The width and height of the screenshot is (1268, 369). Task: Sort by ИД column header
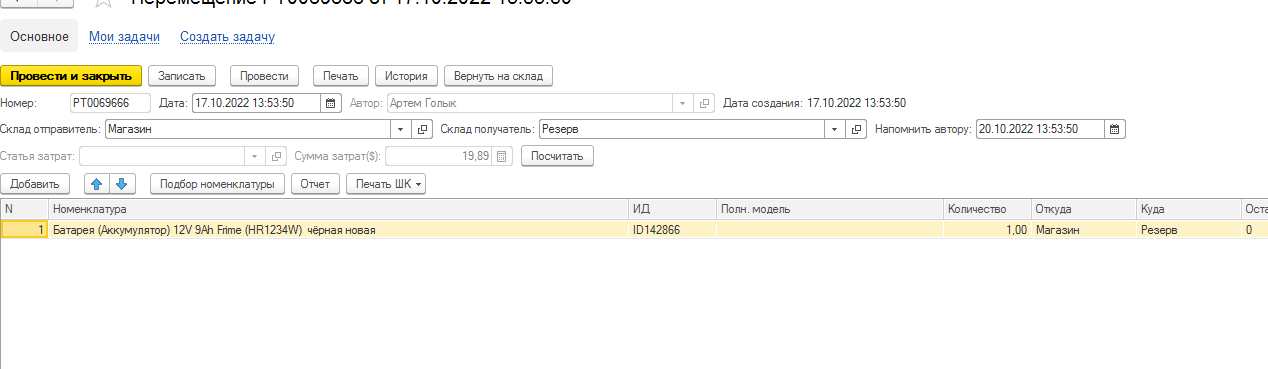(673, 209)
